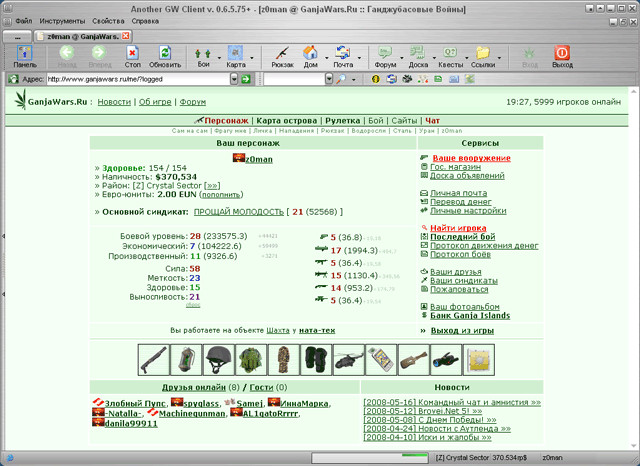Click the Панель toolbar icon
The width and height of the screenshot is (640, 466).
pos(25,56)
